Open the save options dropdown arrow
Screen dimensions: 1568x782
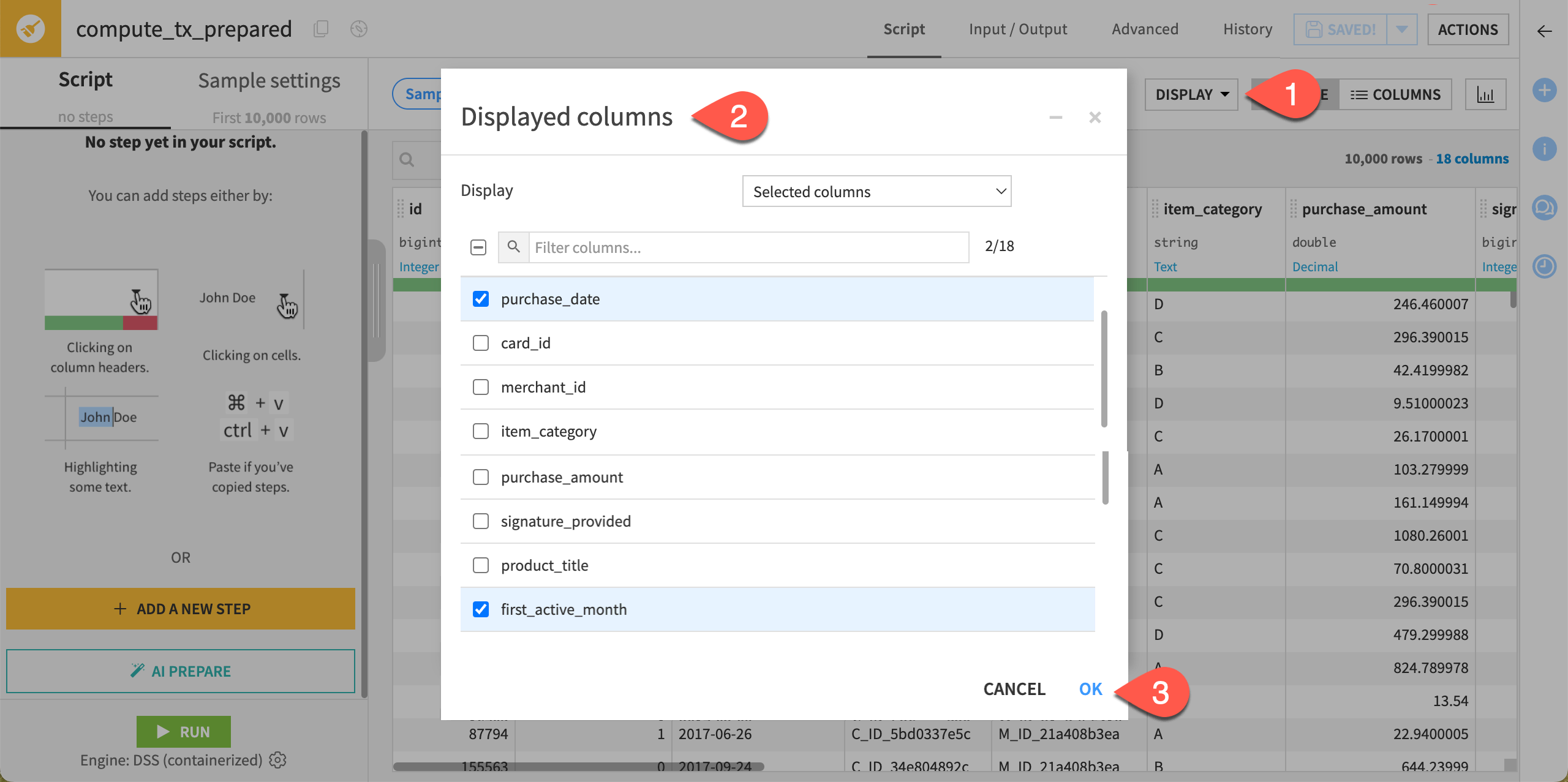tap(1401, 29)
